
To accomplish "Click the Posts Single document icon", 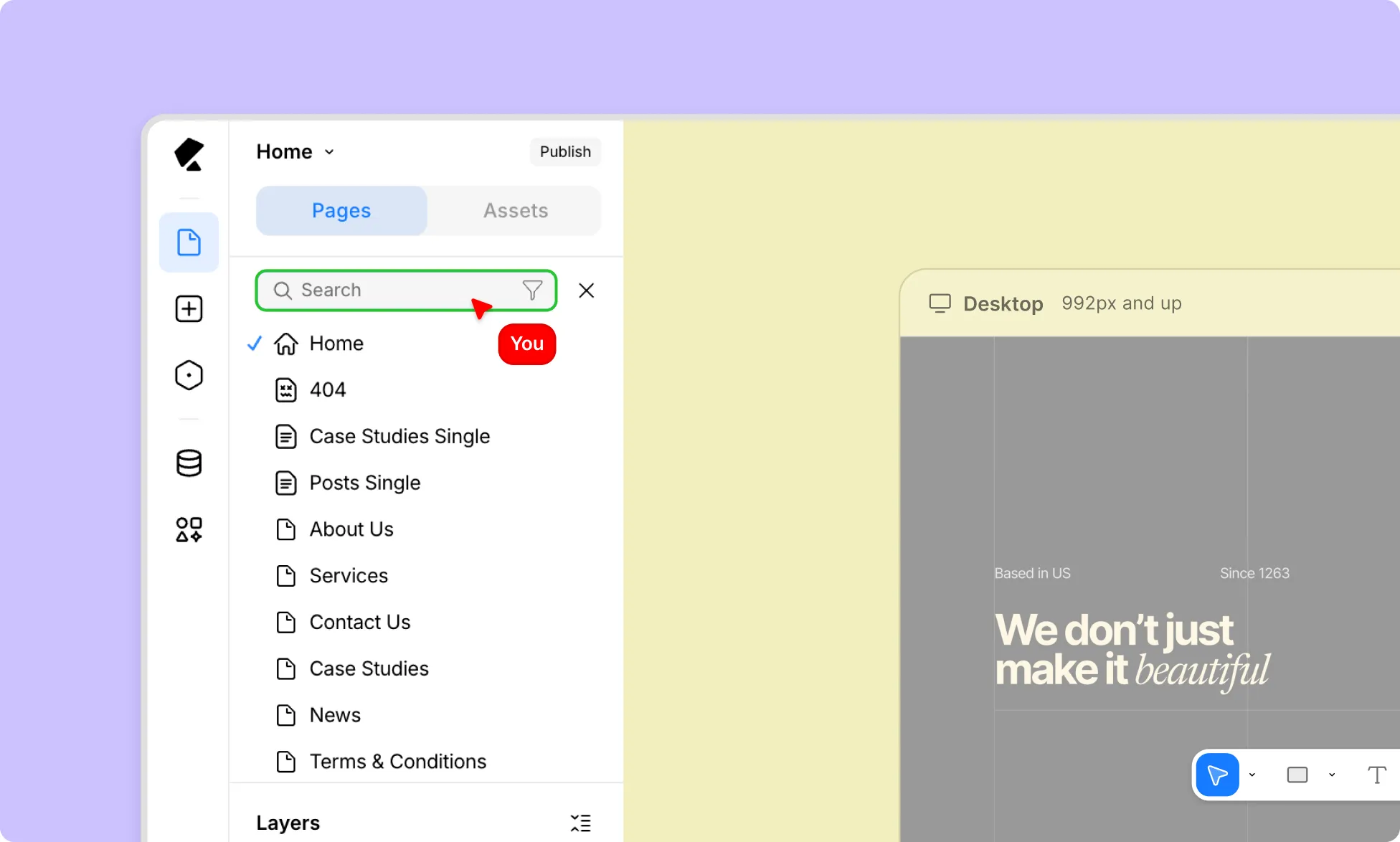I will 286,483.
